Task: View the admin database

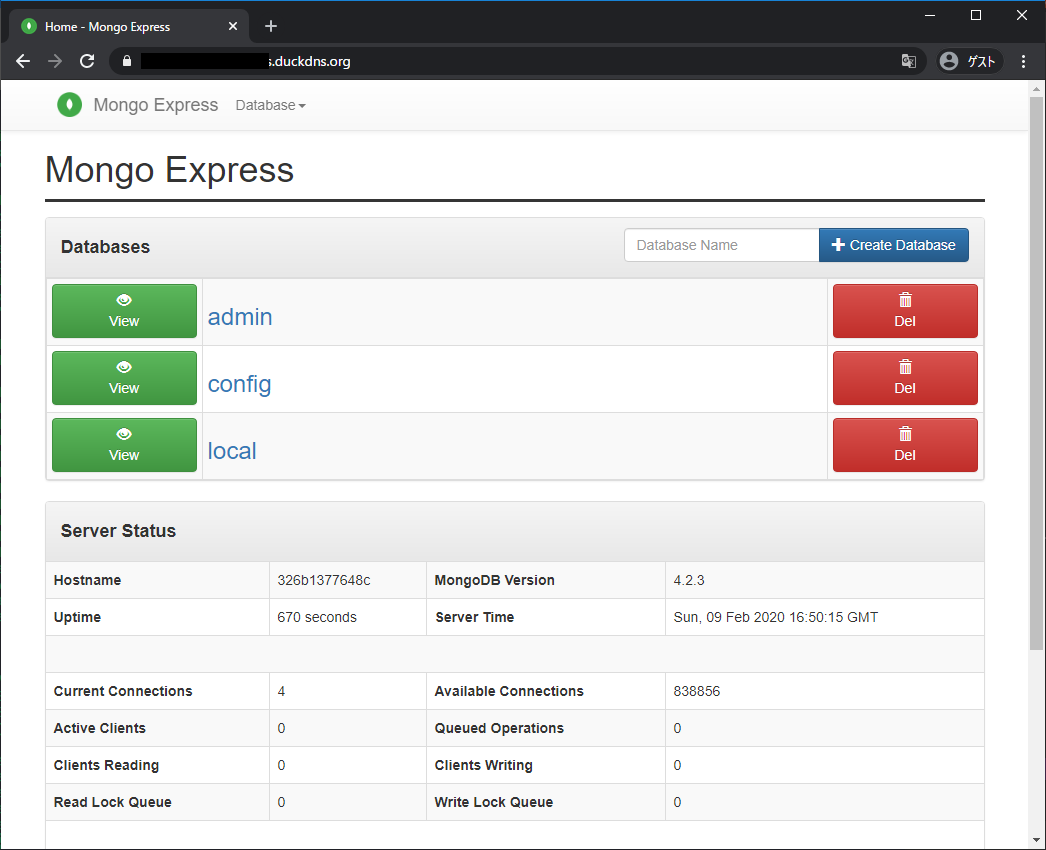Action: (124, 311)
